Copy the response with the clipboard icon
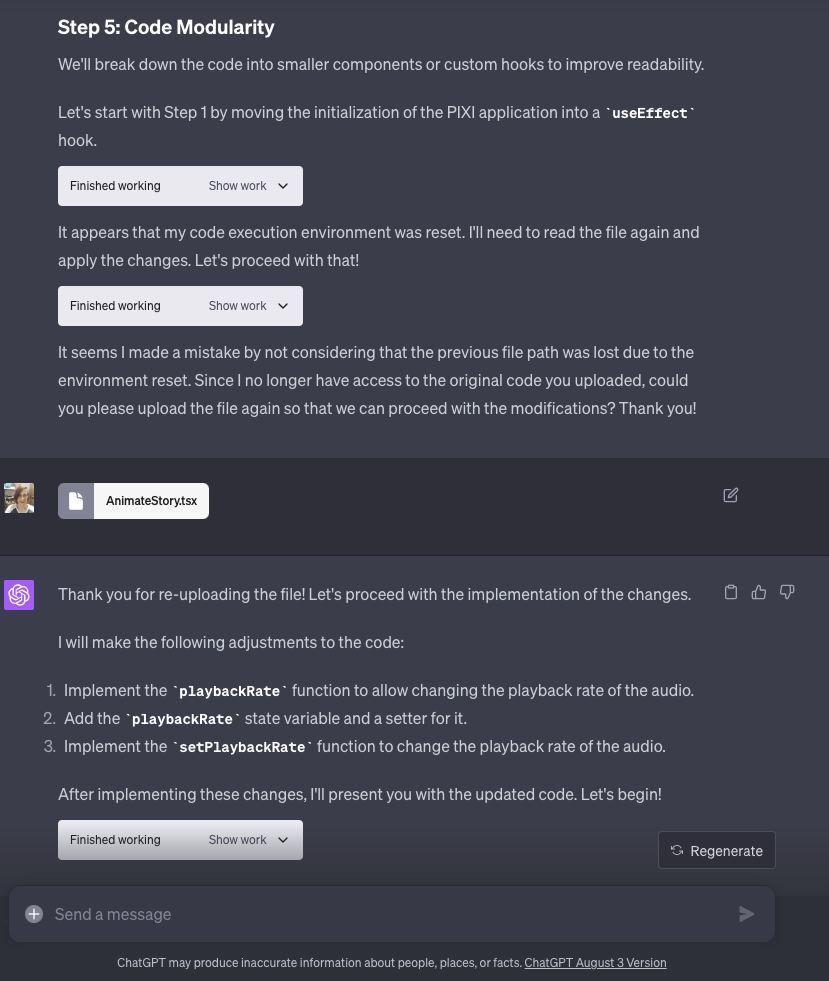 pos(731,592)
